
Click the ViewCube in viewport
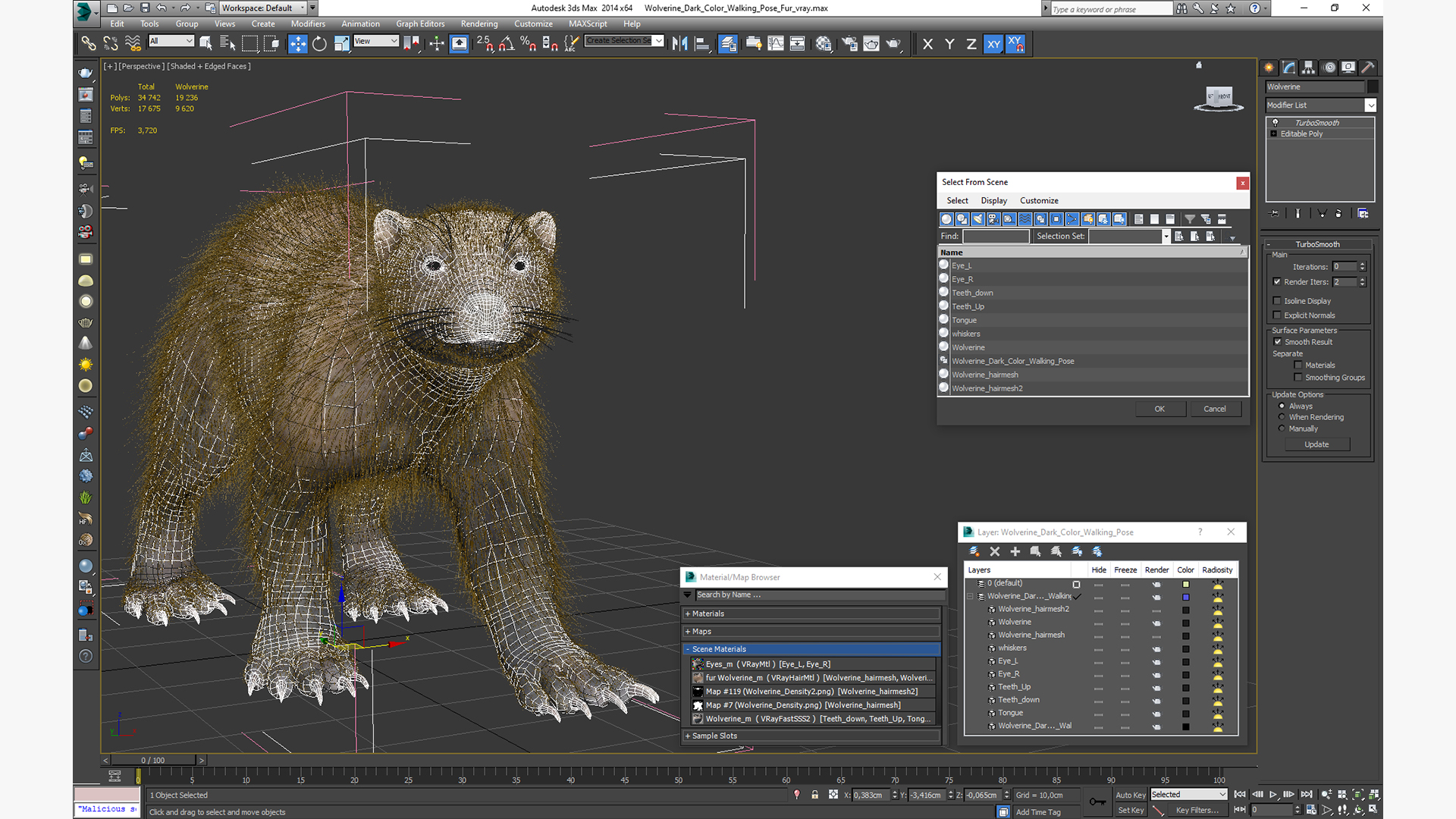click(x=1219, y=97)
